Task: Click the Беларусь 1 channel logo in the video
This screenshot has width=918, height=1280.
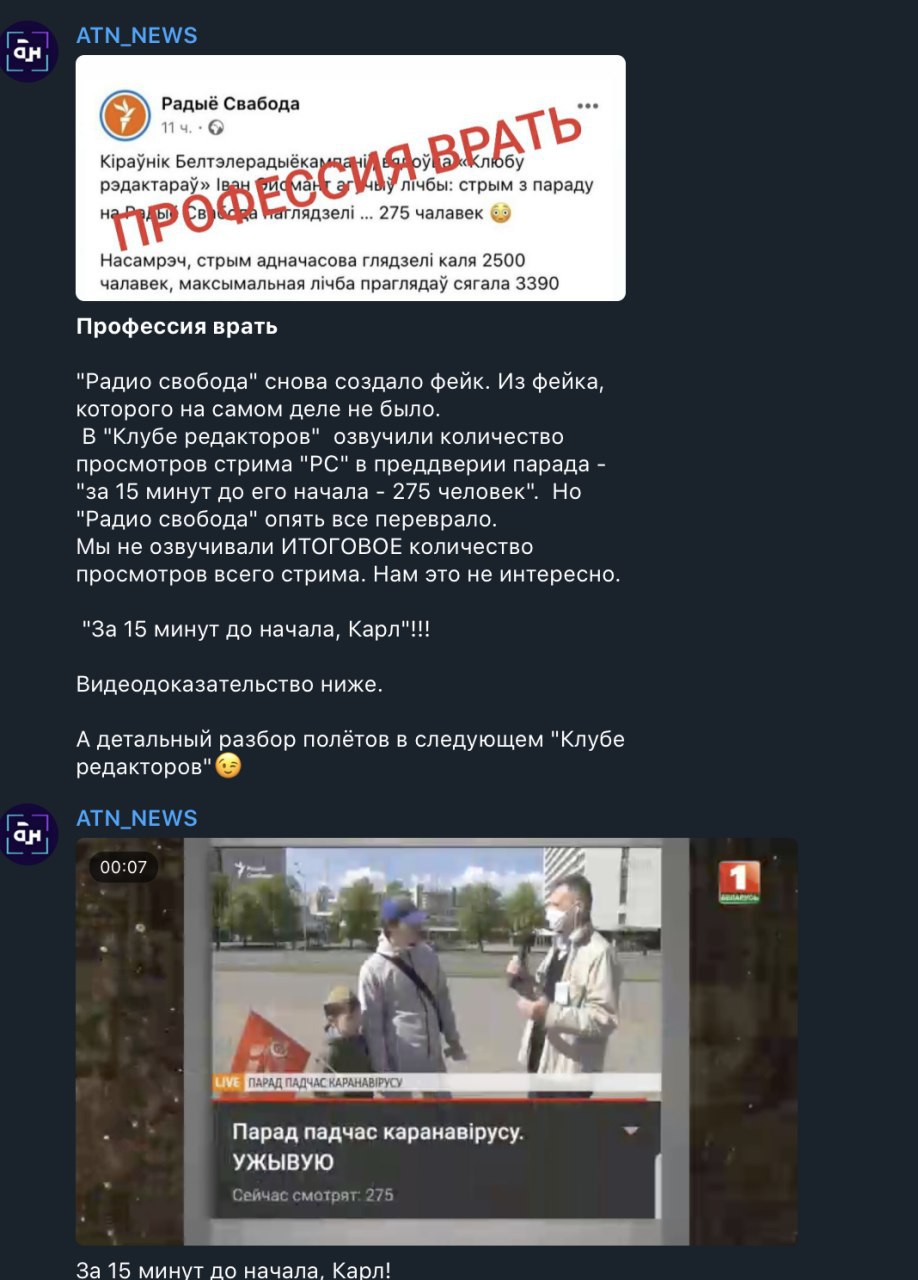Action: click(x=740, y=883)
